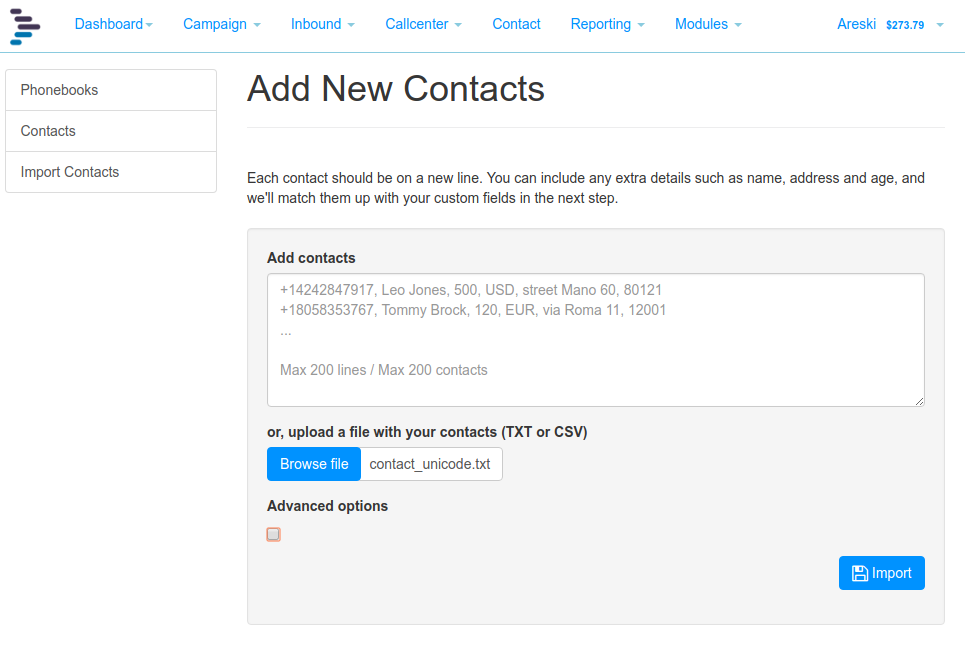Image resolution: width=965 pixels, height=656 pixels.
Task: Grab the textarea resize handle corner
Action: 919,401
